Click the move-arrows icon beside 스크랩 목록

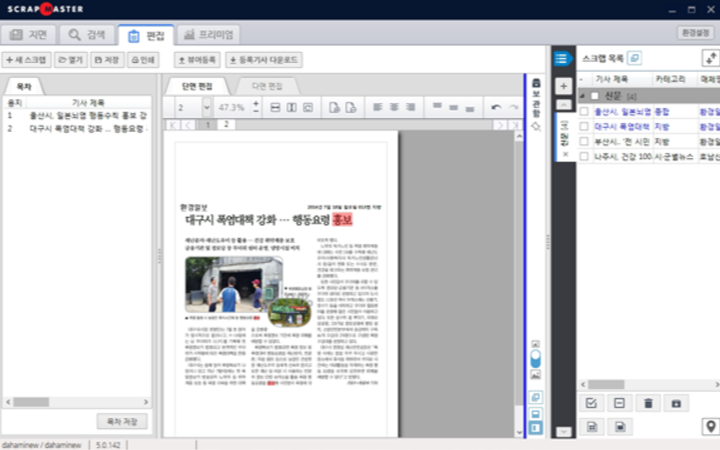point(711,58)
